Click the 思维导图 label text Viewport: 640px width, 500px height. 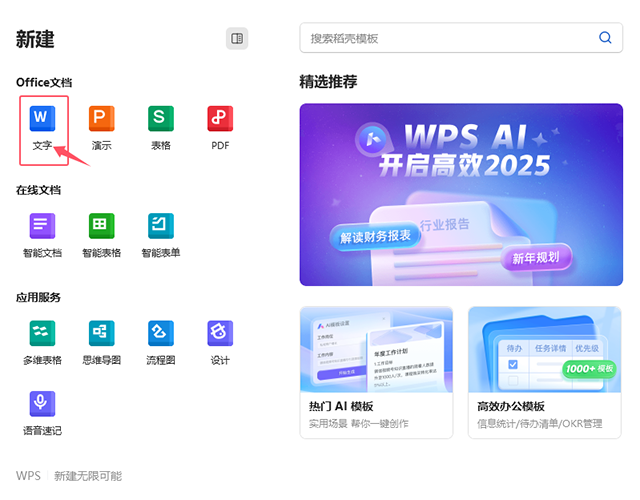tap(102, 360)
